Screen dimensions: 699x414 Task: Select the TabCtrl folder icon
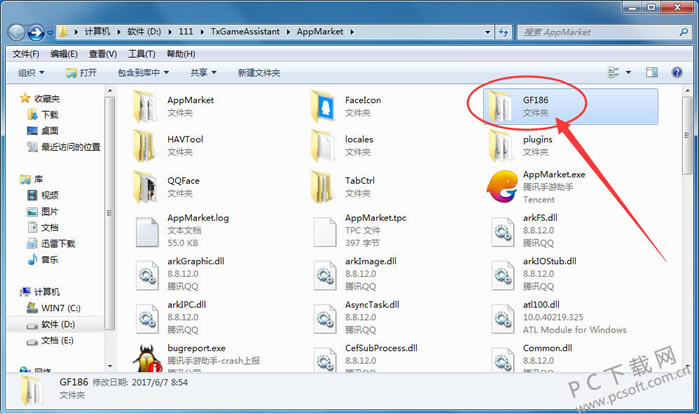tap(324, 187)
